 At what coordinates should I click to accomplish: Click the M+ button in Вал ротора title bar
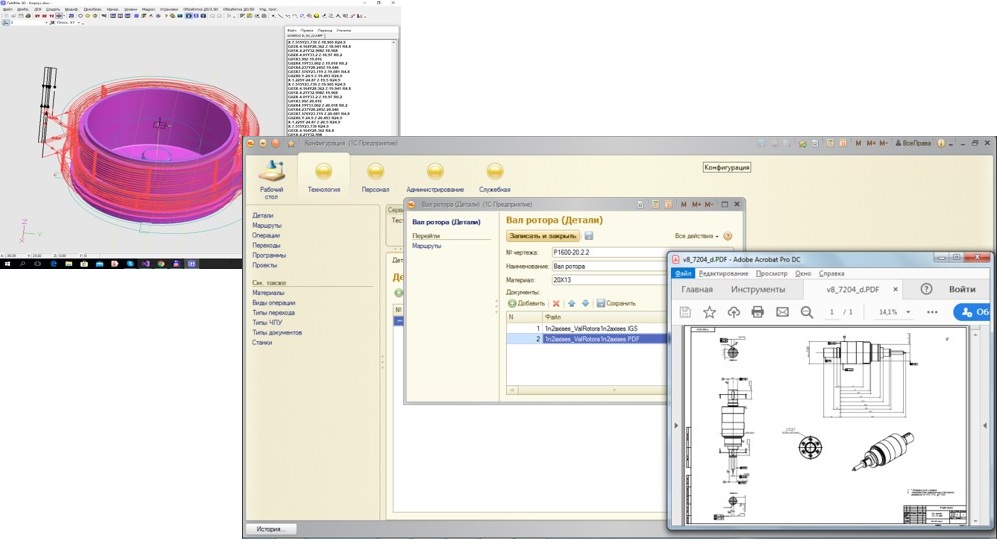click(x=696, y=204)
